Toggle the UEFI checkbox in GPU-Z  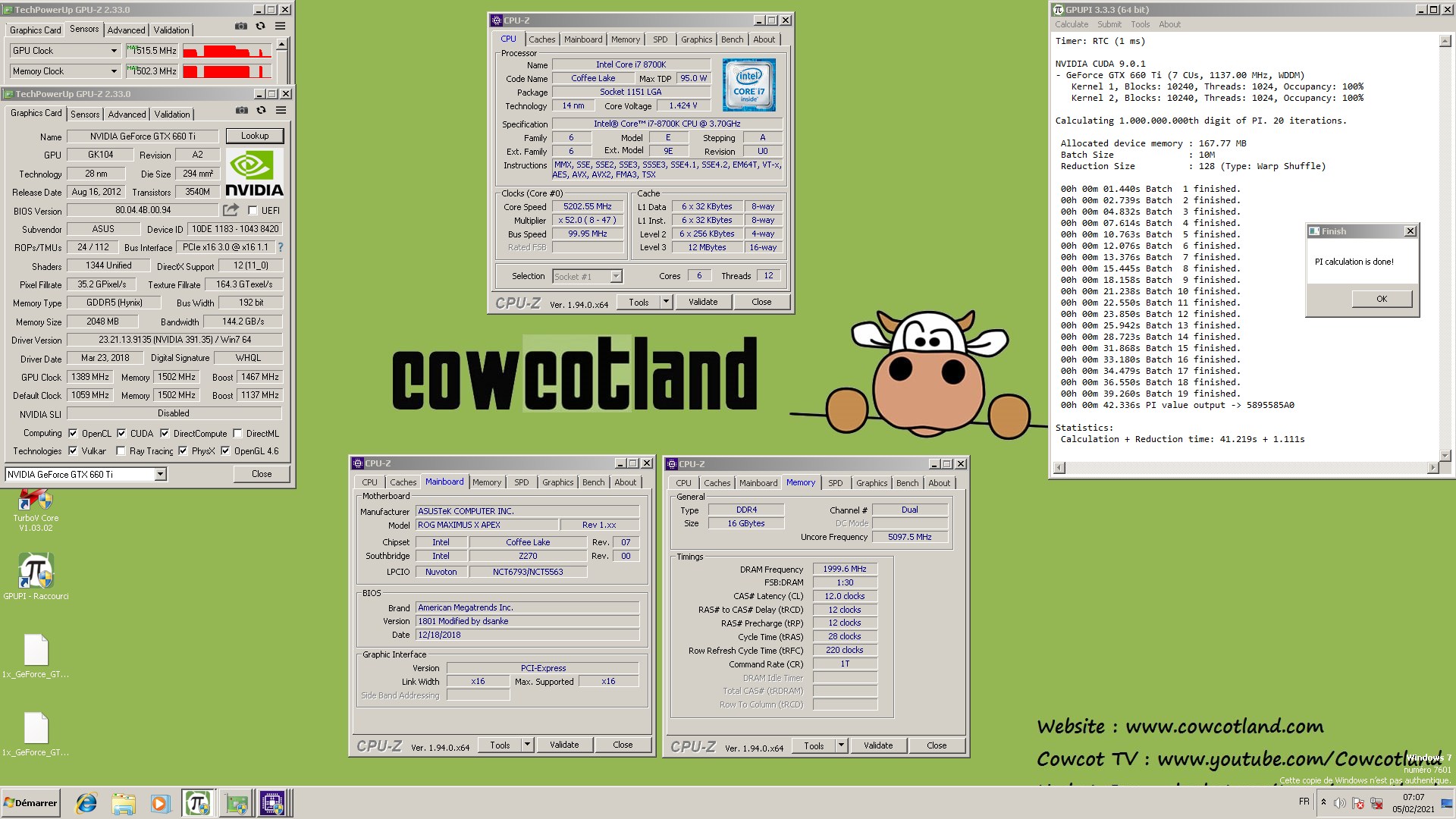(253, 210)
